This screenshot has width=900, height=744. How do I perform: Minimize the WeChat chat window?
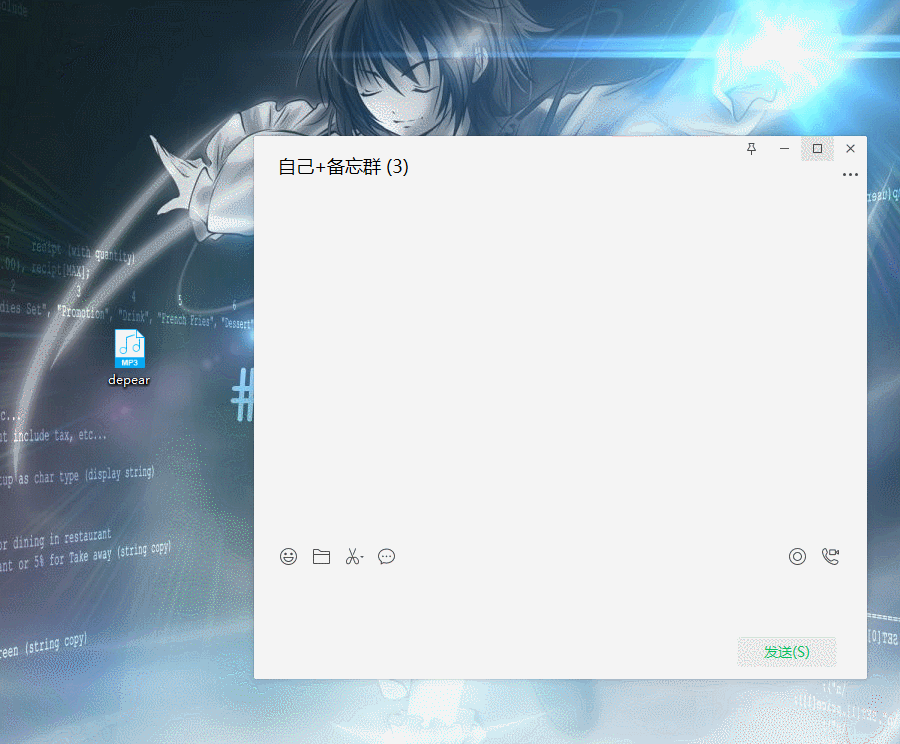[784, 149]
